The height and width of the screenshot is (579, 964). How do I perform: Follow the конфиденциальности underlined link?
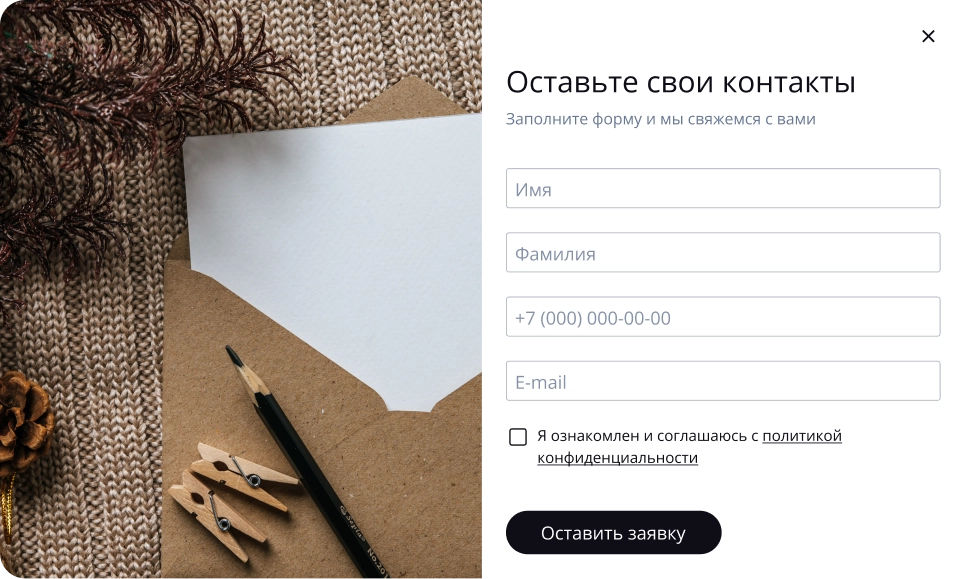617,458
